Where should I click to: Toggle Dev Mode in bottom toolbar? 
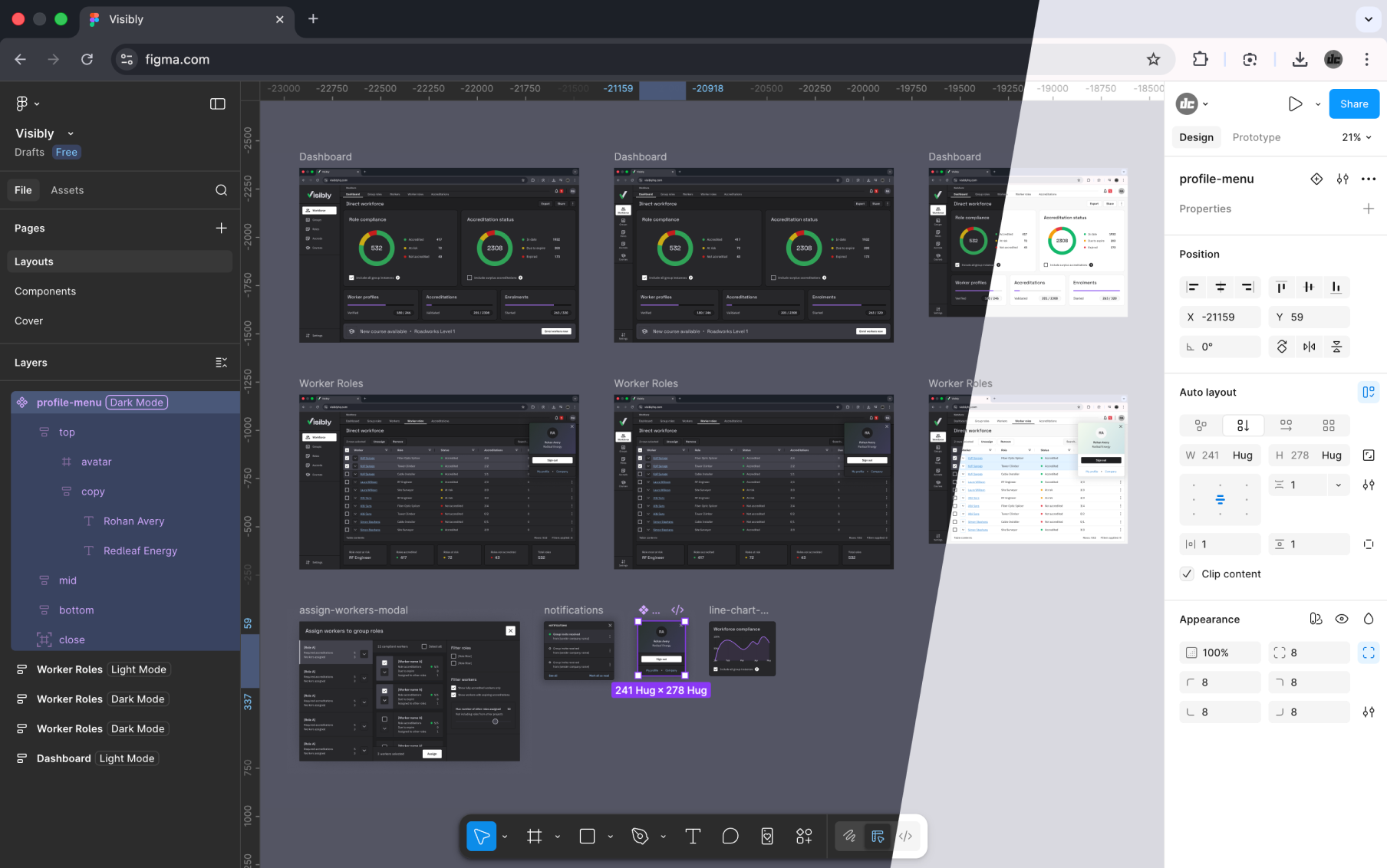(905, 837)
